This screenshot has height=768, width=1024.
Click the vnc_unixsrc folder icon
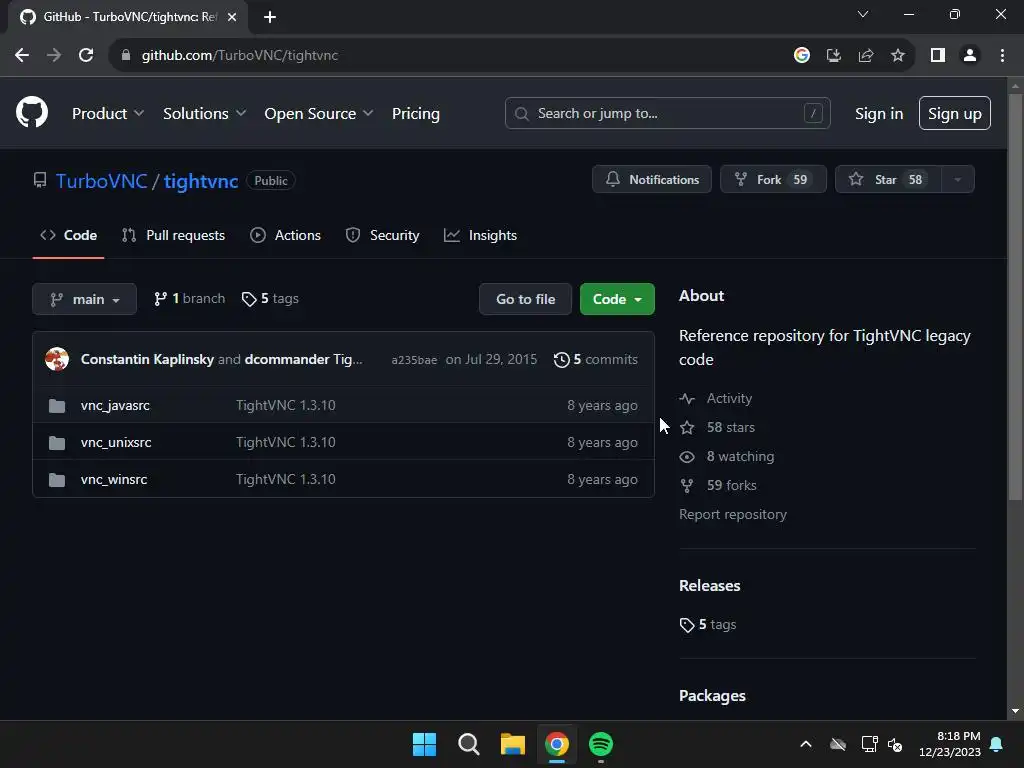pyautogui.click(x=57, y=443)
